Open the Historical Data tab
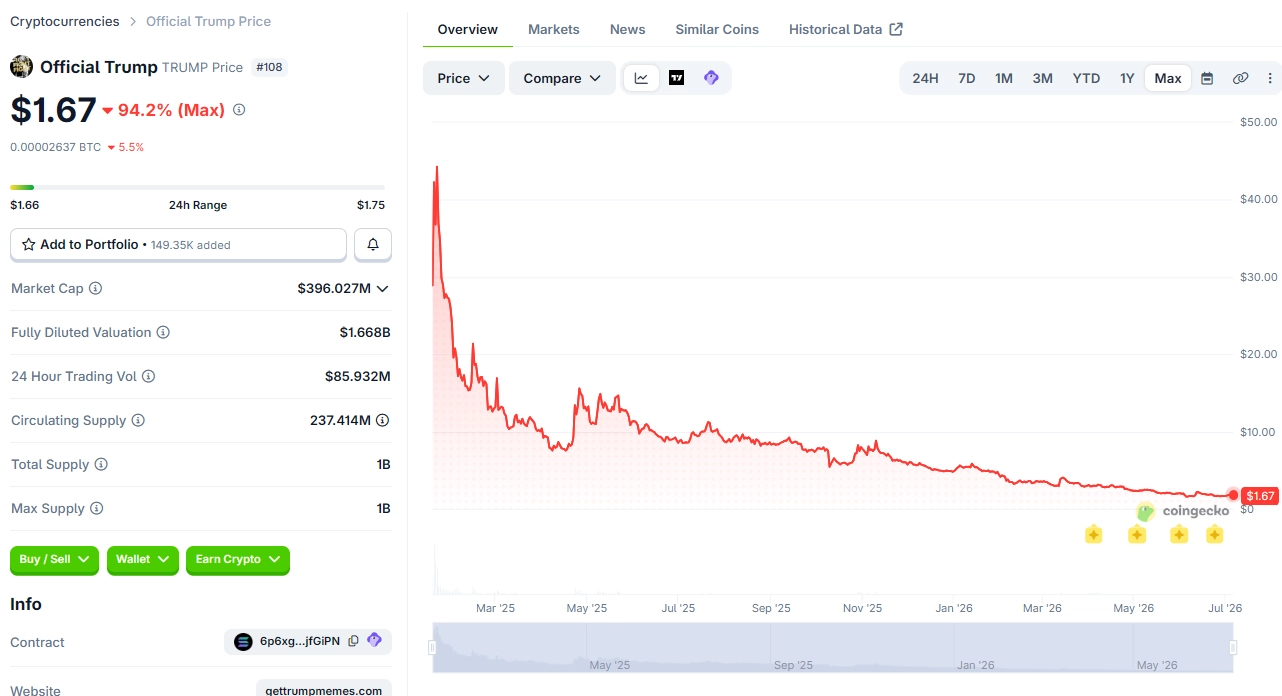Image resolution: width=1282 pixels, height=696 pixels. pyautogui.click(x=846, y=29)
